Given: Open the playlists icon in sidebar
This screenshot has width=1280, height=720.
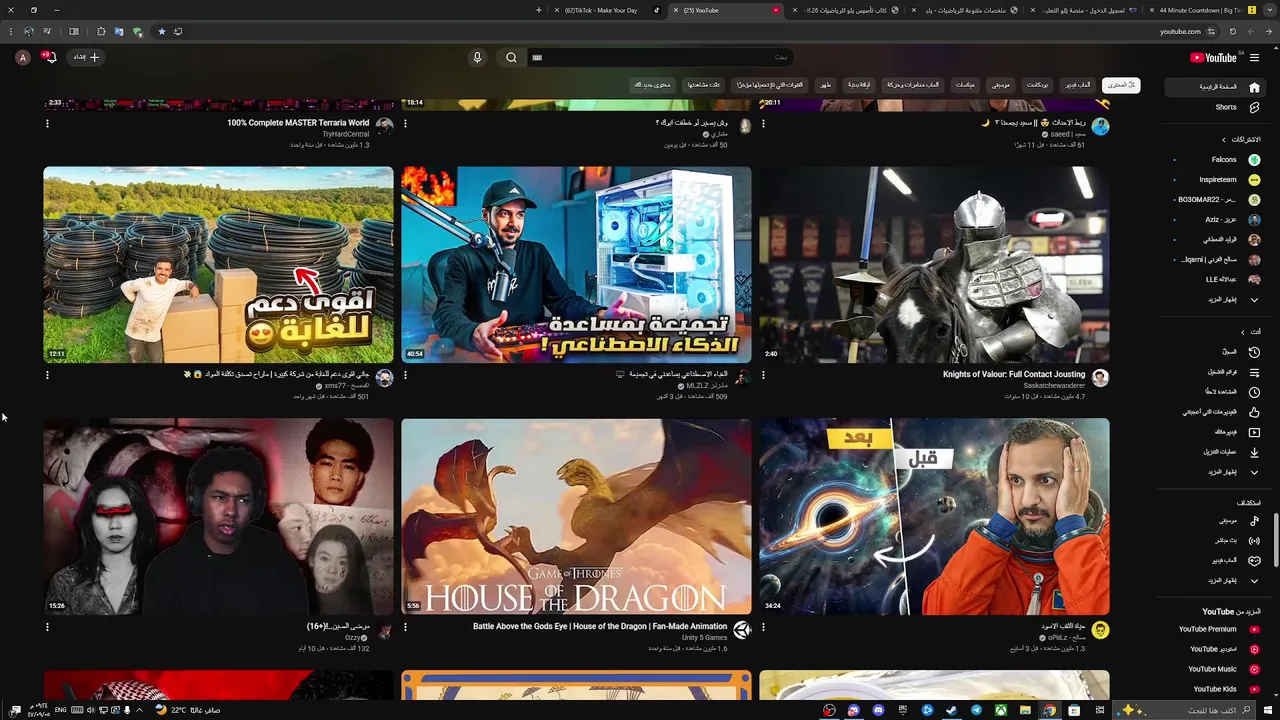Looking at the screenshot, I should [1254, 372].
